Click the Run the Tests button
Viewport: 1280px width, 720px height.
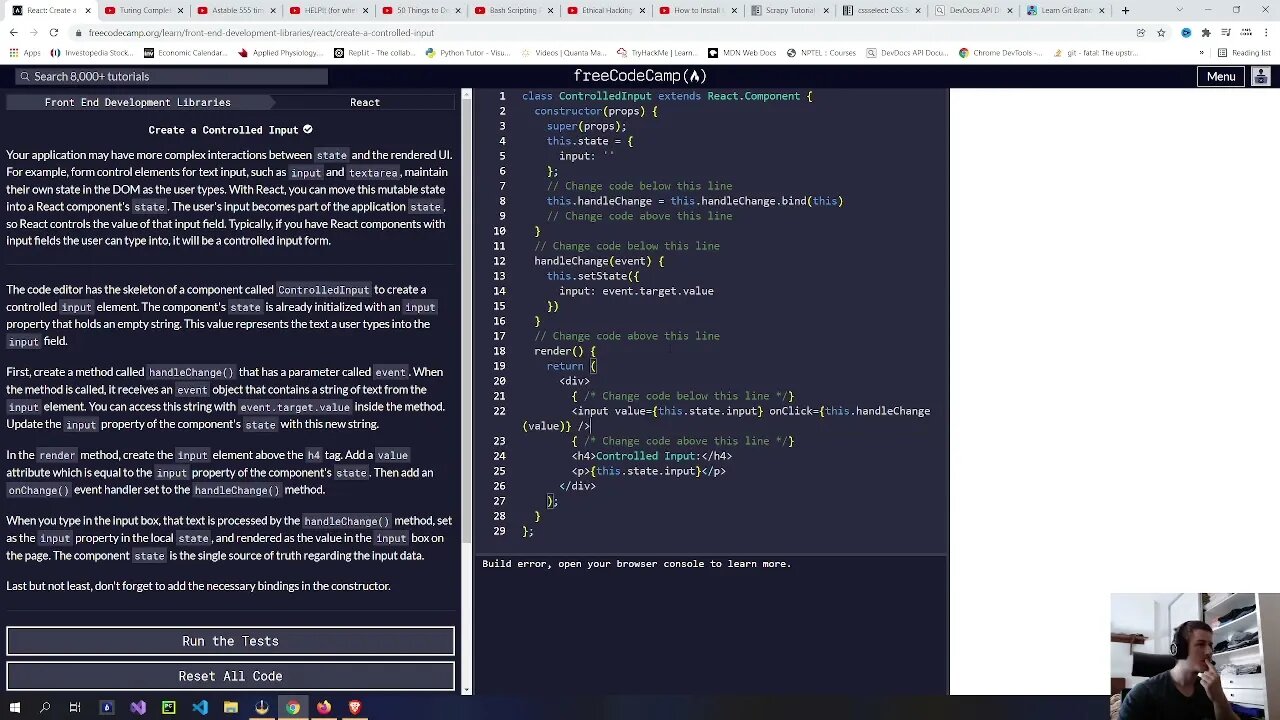tap(230, 641)
